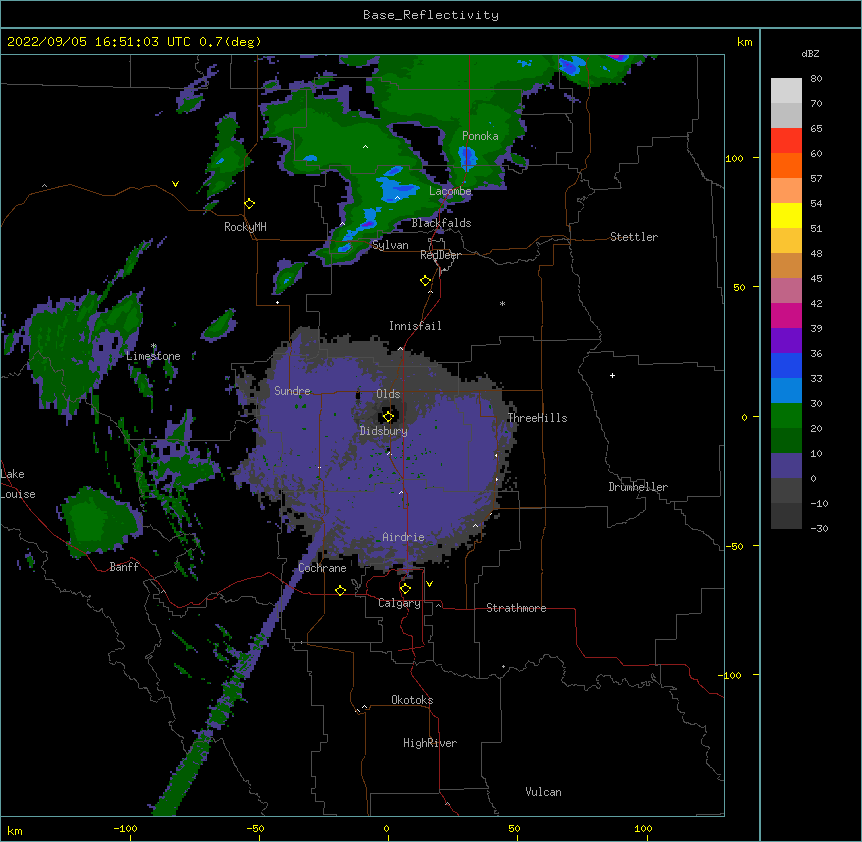Screen dimensions: 862x842
Task: Click the km unit label in the bottom left
Action: [x=15, y=831]
